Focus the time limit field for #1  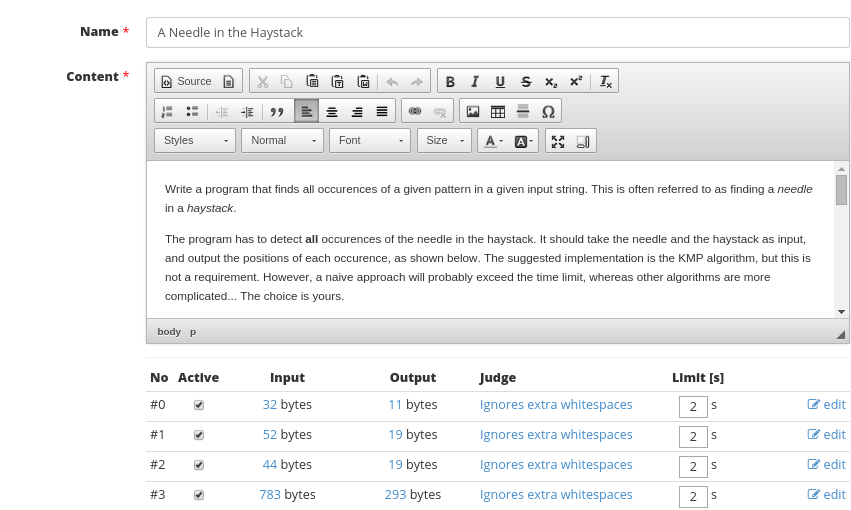point(693,437)
